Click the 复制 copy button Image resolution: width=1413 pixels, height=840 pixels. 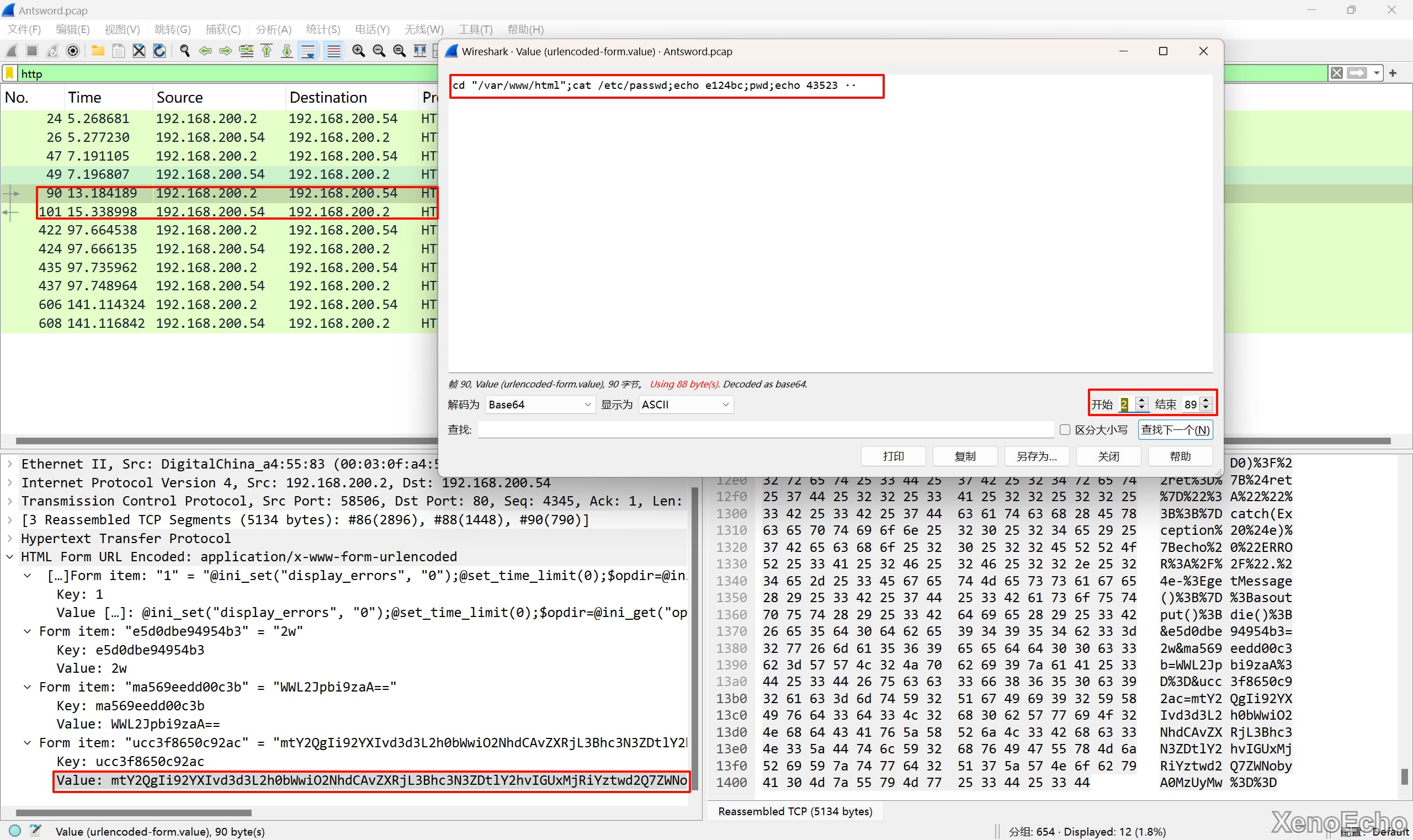pos(965,456)
